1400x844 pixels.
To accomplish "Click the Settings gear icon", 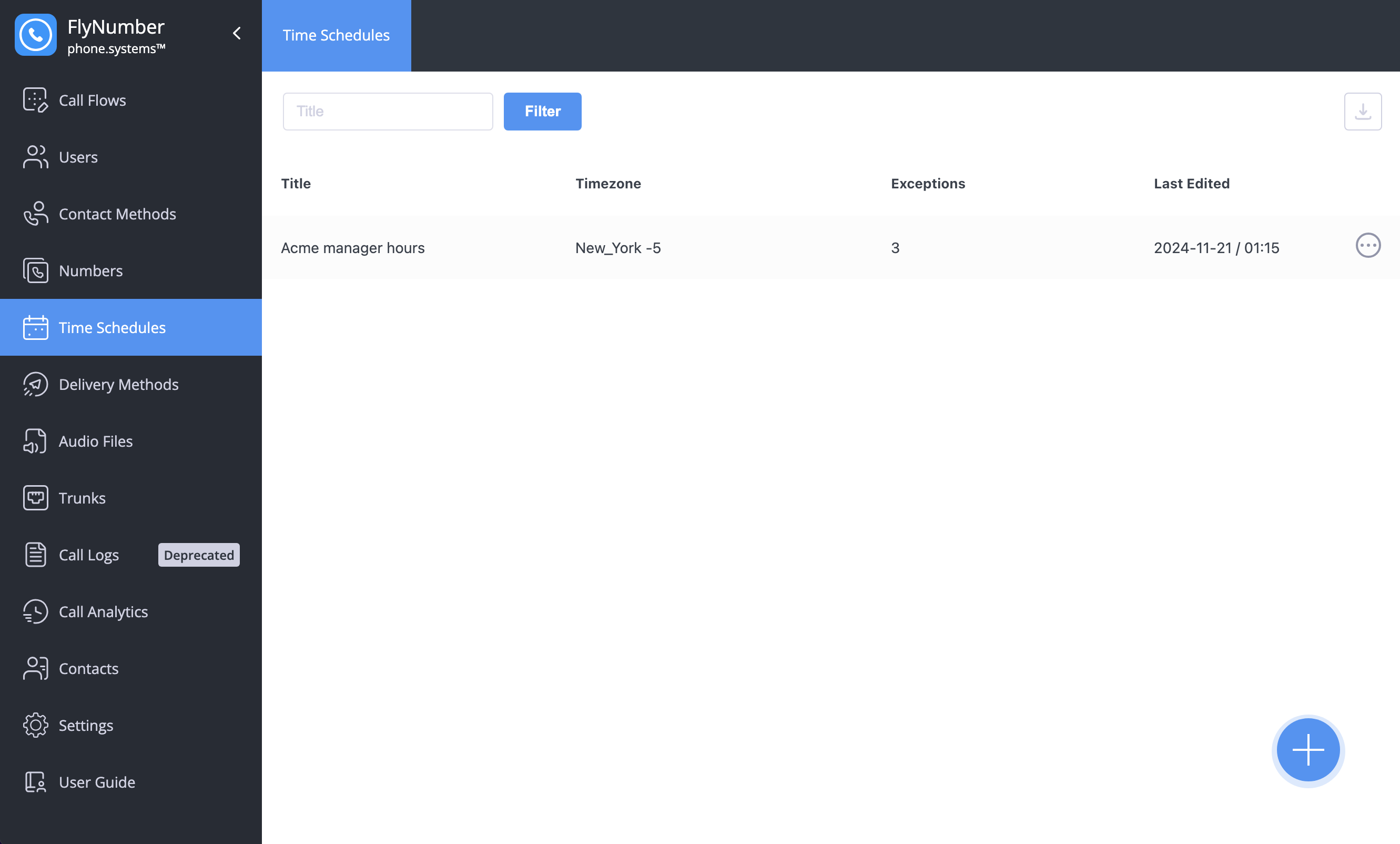I will [35, 725].
